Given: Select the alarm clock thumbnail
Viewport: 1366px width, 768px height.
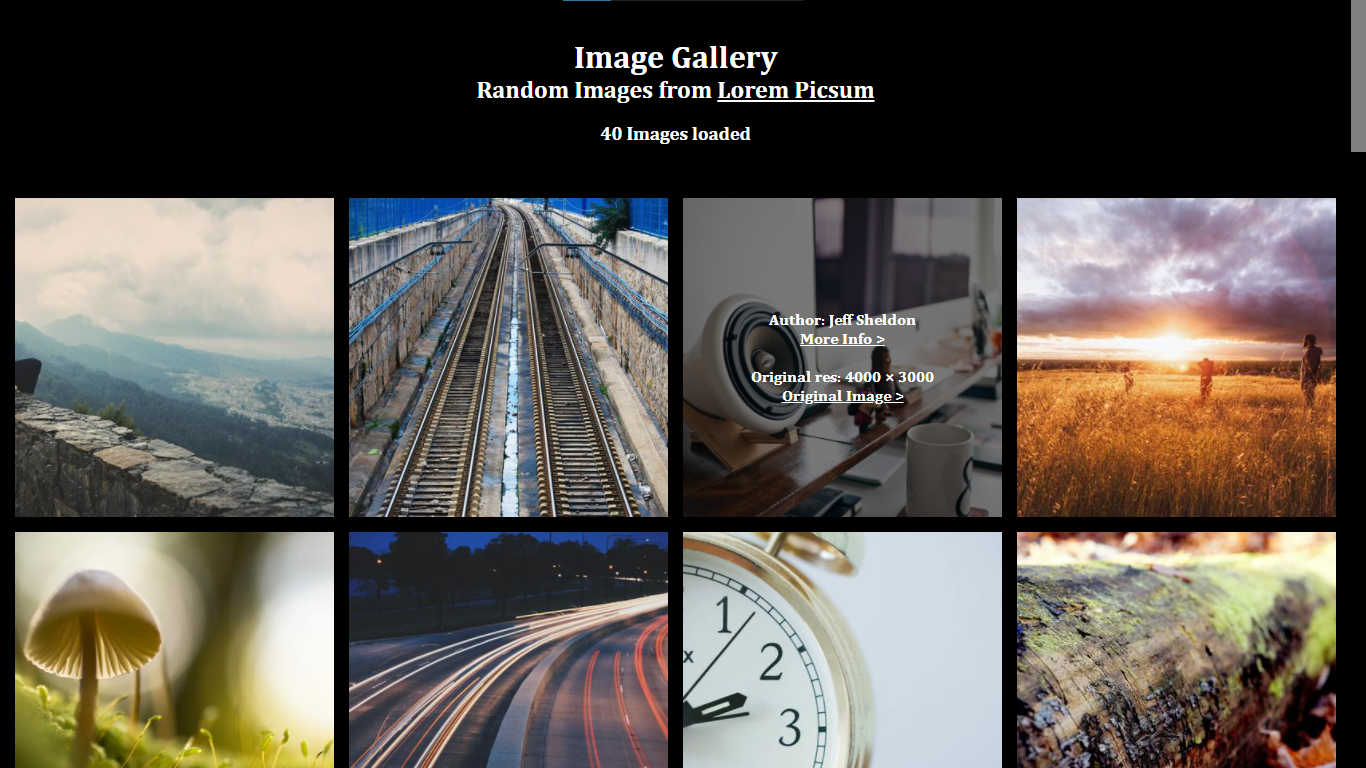Looking at the screenshot, I should pos(842,650).
